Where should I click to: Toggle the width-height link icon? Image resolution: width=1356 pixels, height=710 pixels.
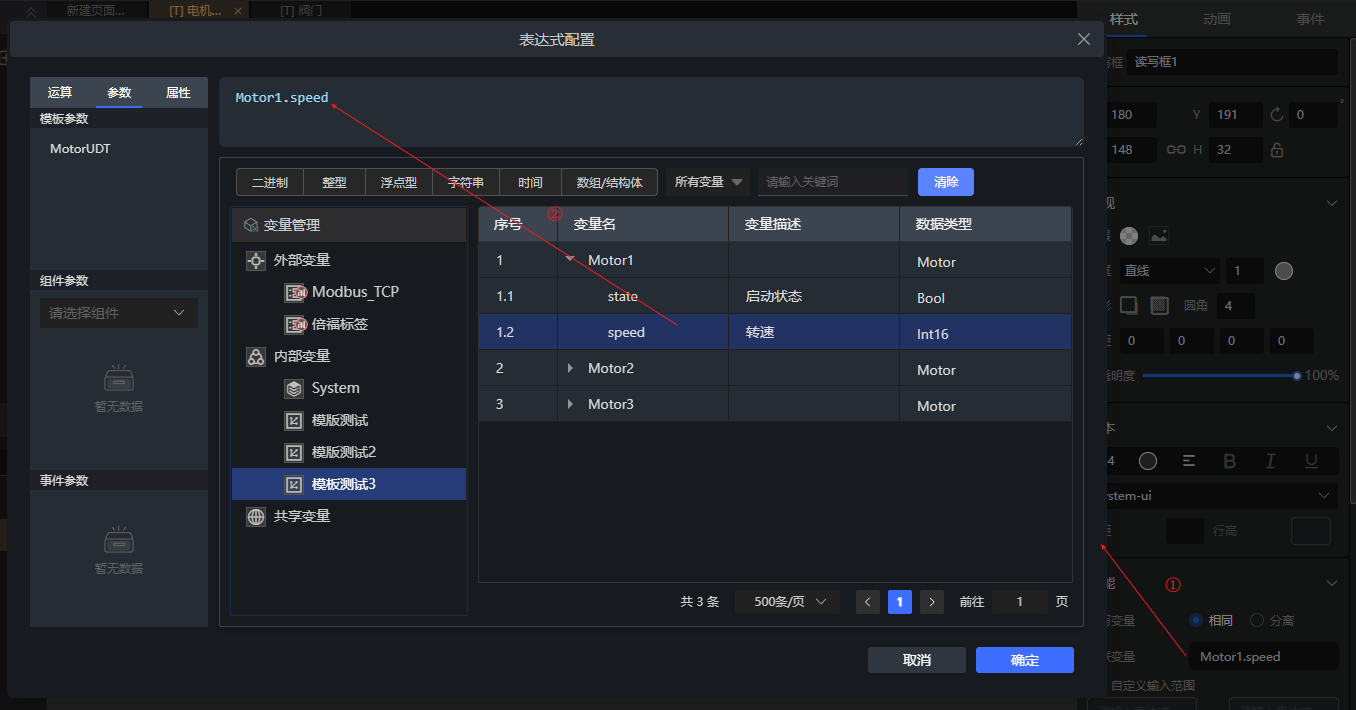1176,150
